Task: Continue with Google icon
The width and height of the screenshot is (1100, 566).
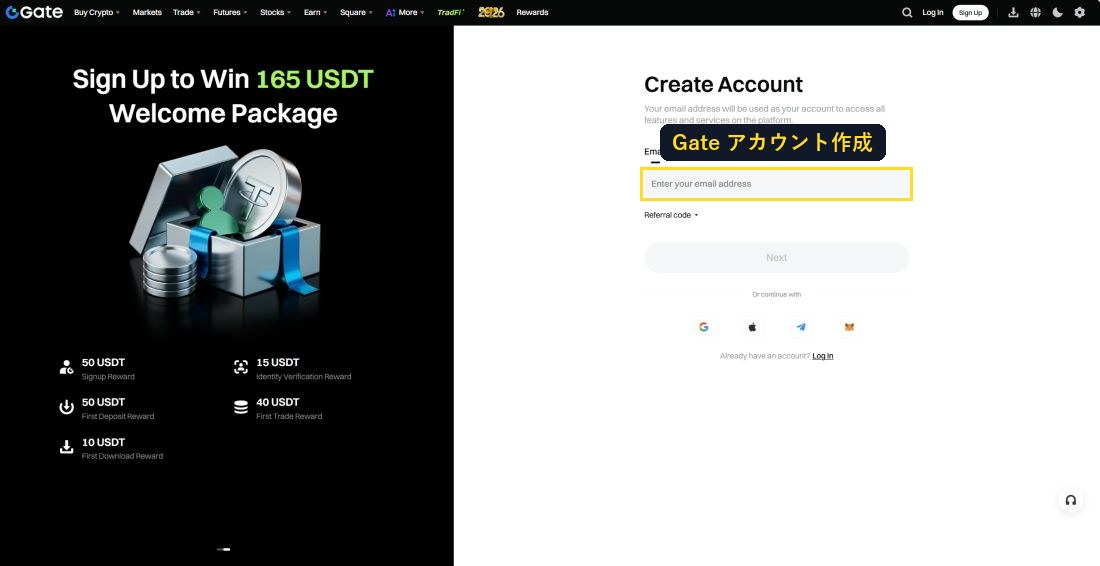Action: [x=704, y=327]
